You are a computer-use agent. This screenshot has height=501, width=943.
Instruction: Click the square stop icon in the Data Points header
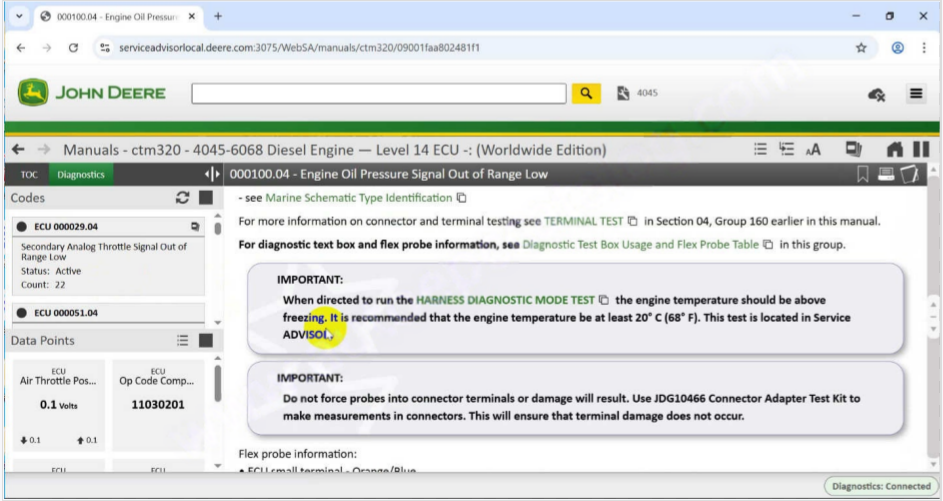206,340
